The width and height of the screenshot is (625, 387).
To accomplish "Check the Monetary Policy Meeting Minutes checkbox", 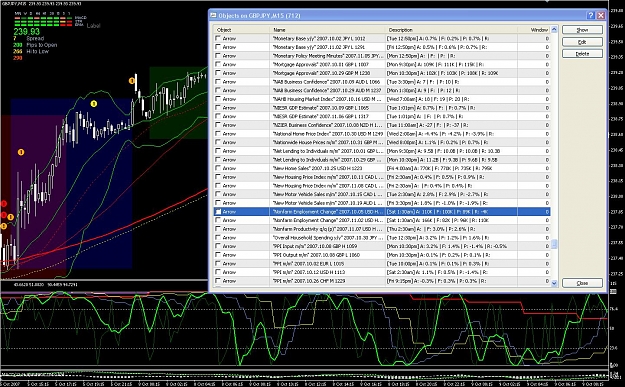I will pos(218,56).
